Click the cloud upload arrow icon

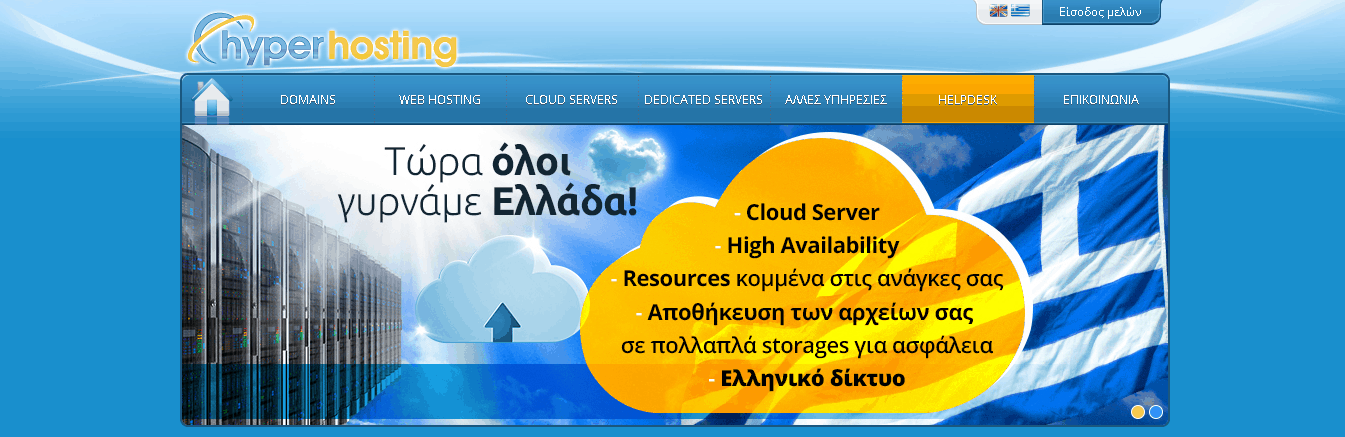click(503, 320)
